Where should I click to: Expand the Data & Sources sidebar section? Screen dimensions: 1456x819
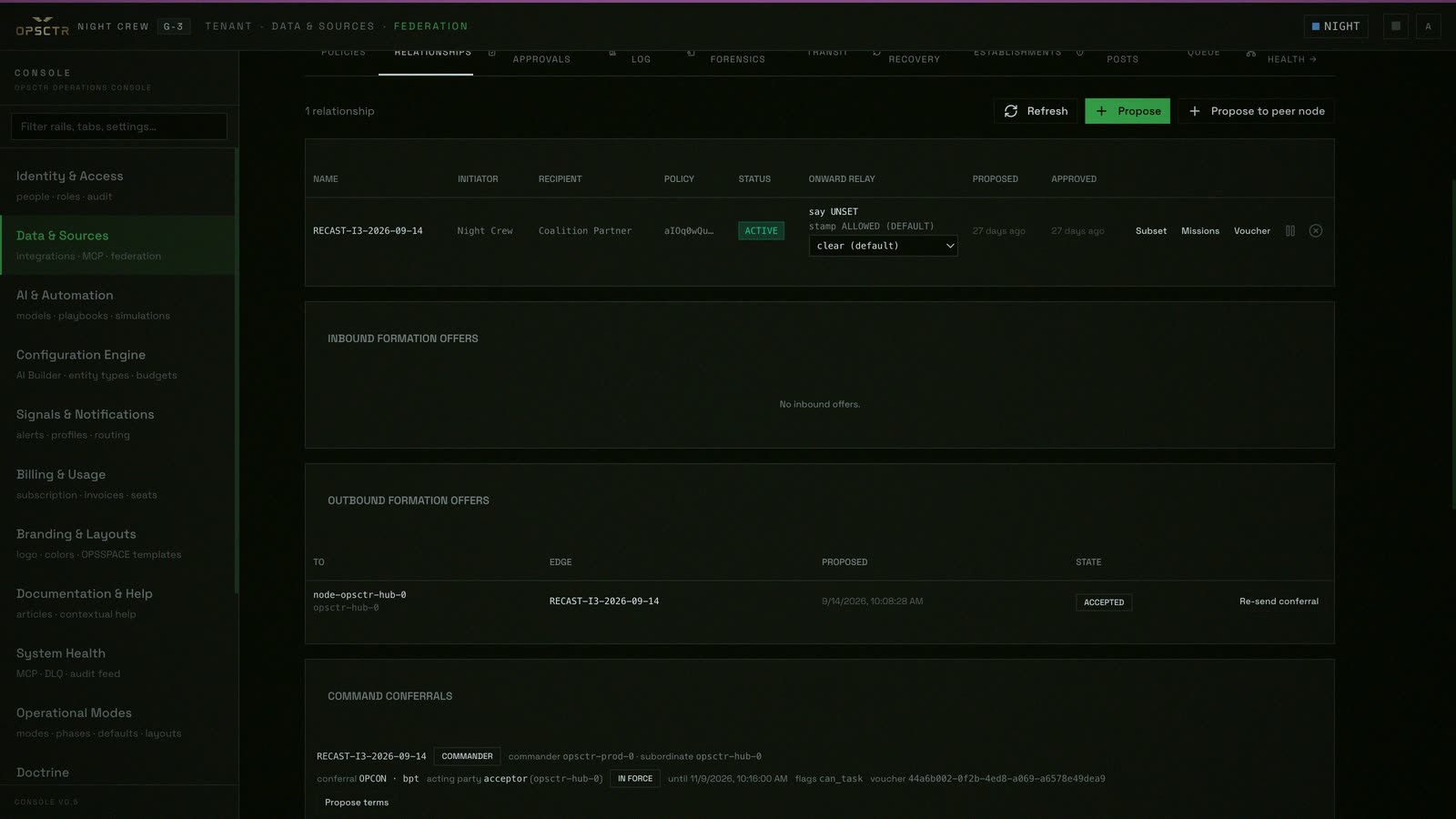118,245
